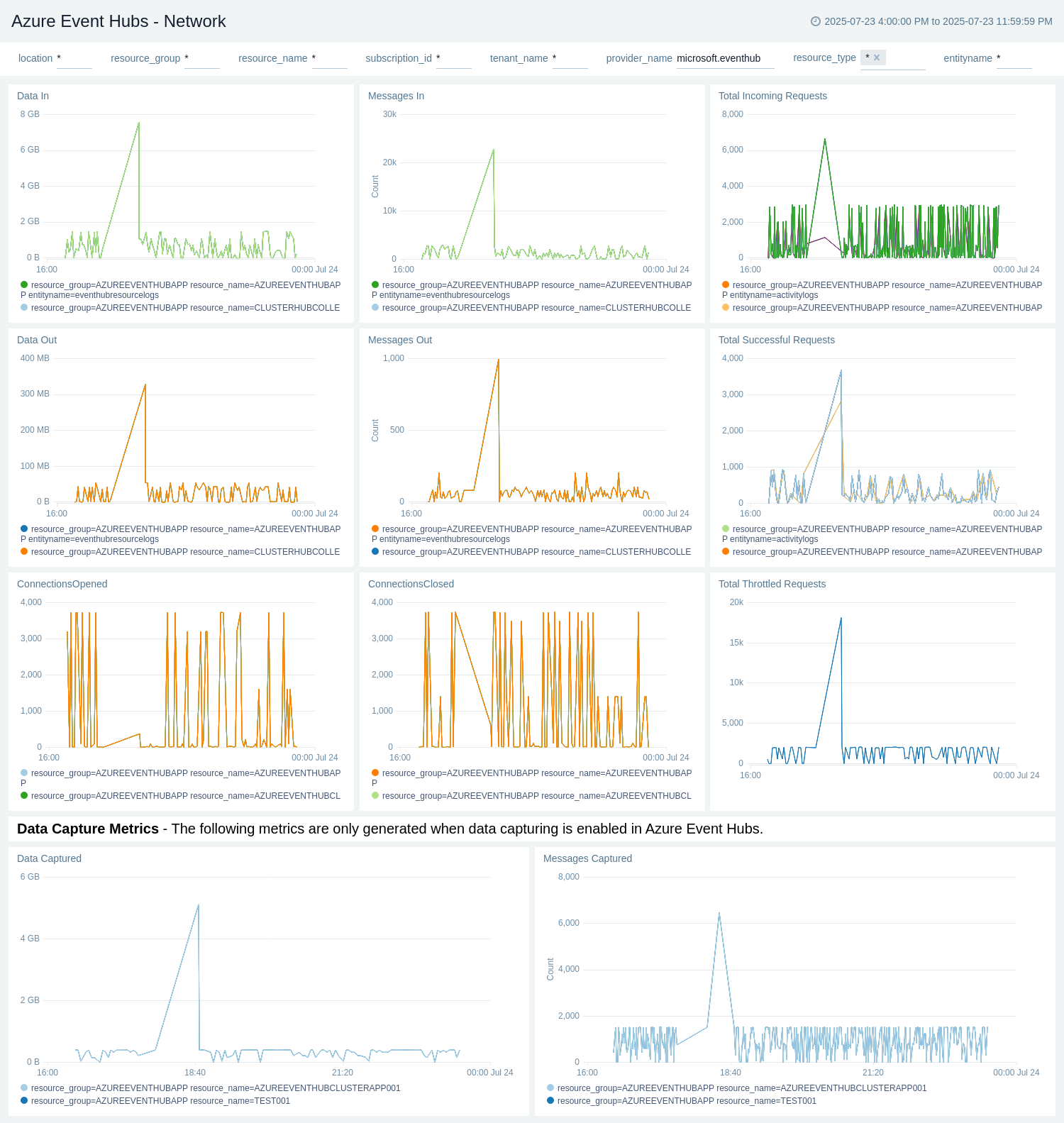Toggle AZUREEVENTHUBCLUSTERAPP001 series in Messages Captured legend
Image resolution: width=1064 pixels, height=1123 pixels.
click(737, 1088)
